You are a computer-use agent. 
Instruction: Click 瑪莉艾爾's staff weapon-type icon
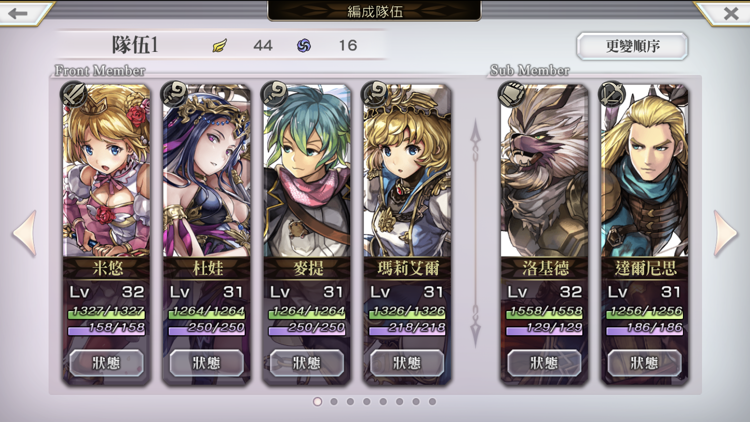375,93
